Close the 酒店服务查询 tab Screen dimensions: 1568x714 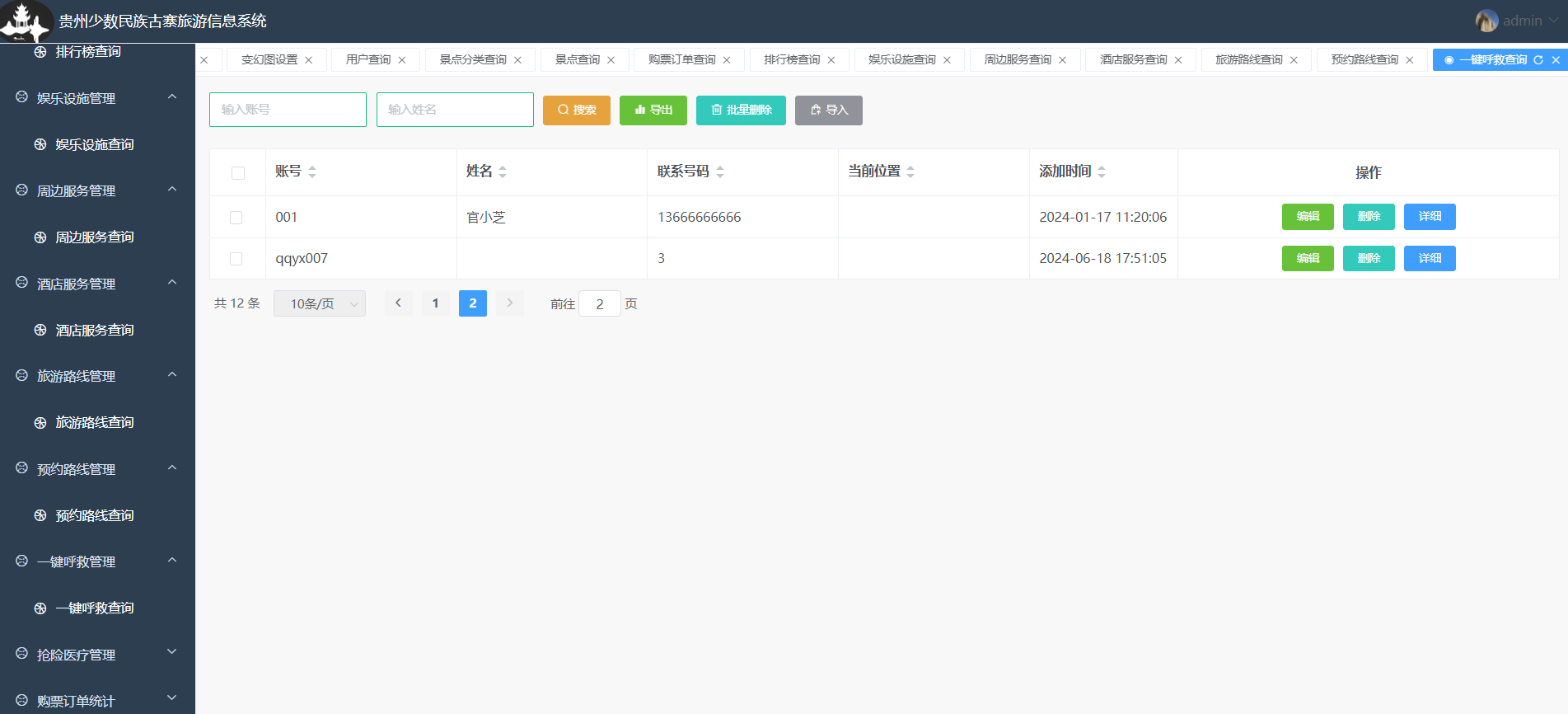click(x=1178, y=60)
